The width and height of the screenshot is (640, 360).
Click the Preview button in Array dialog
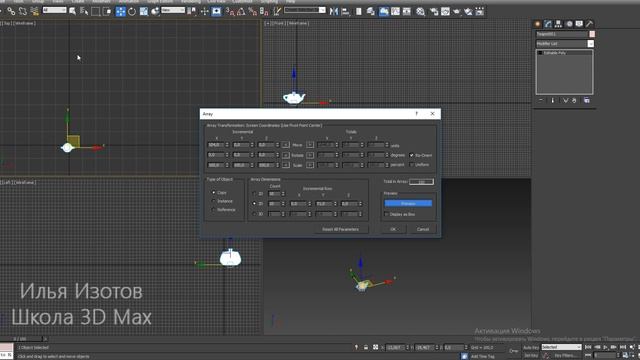(408, 203)
